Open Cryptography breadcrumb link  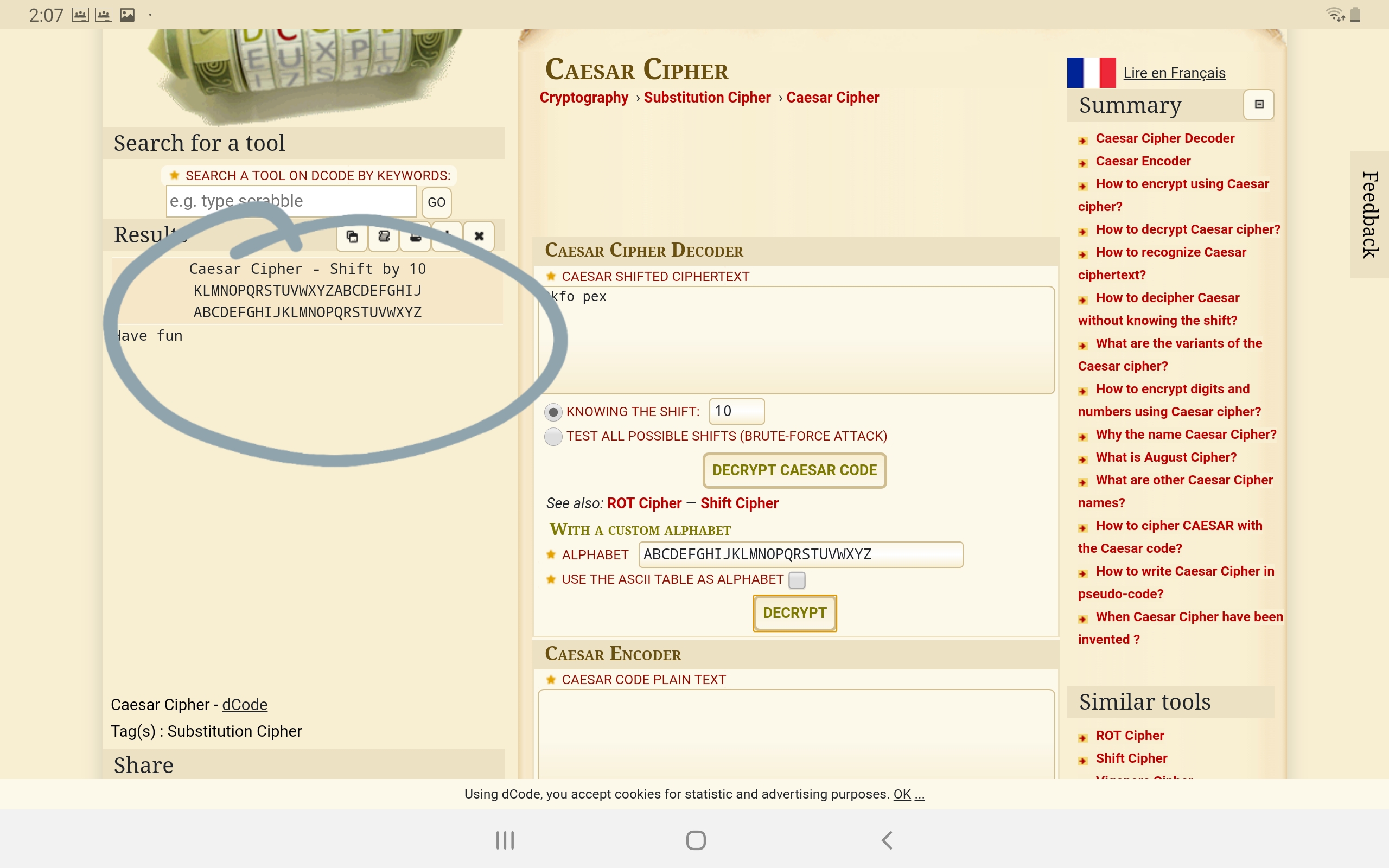coord(583,98)
